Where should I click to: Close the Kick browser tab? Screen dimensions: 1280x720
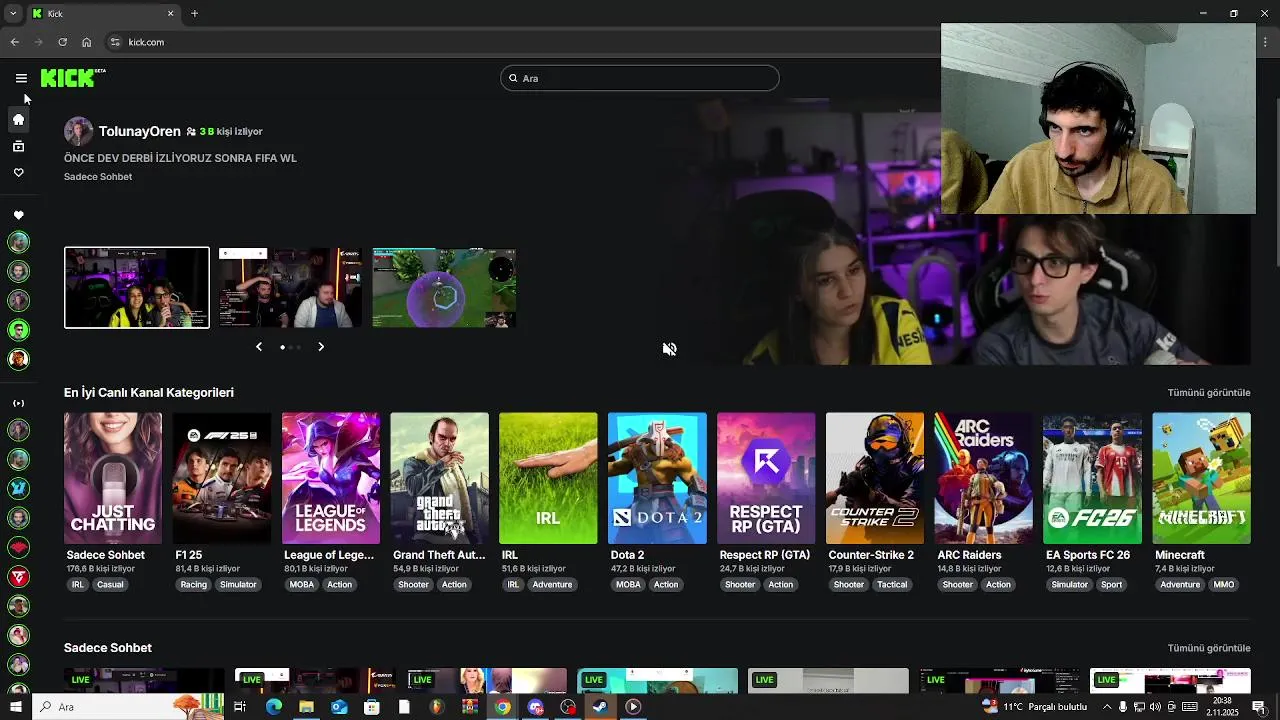point(170,14)
